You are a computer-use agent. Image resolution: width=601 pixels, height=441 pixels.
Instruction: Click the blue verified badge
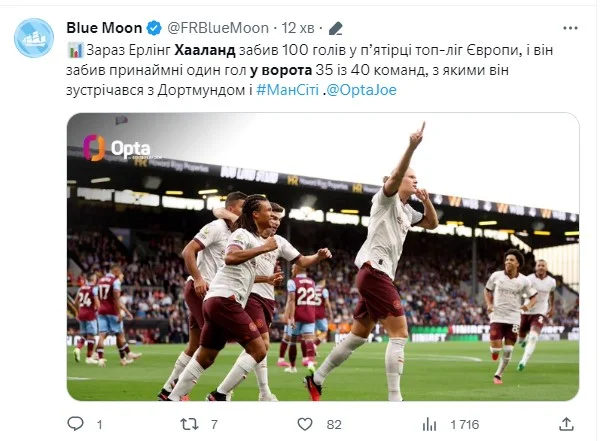coord(154,28)
